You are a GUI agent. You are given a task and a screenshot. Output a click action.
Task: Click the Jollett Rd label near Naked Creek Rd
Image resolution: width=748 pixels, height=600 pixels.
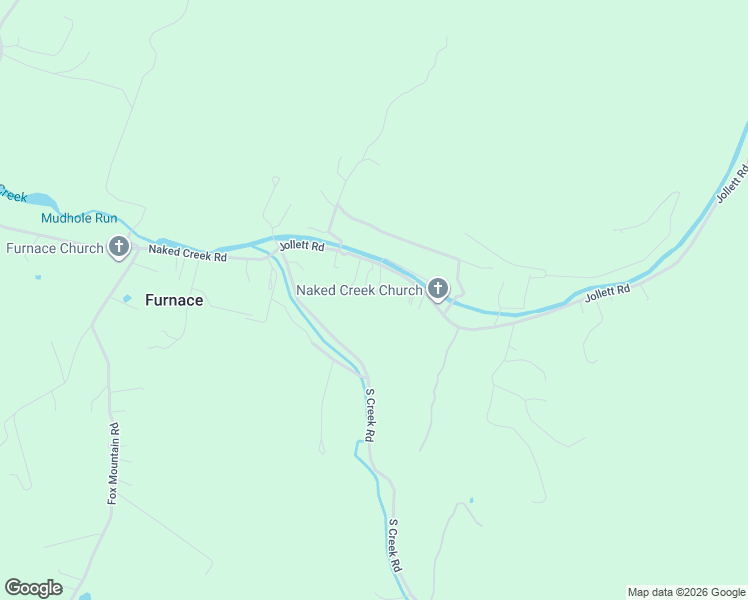pyautogui.click(x=302, y=246)
